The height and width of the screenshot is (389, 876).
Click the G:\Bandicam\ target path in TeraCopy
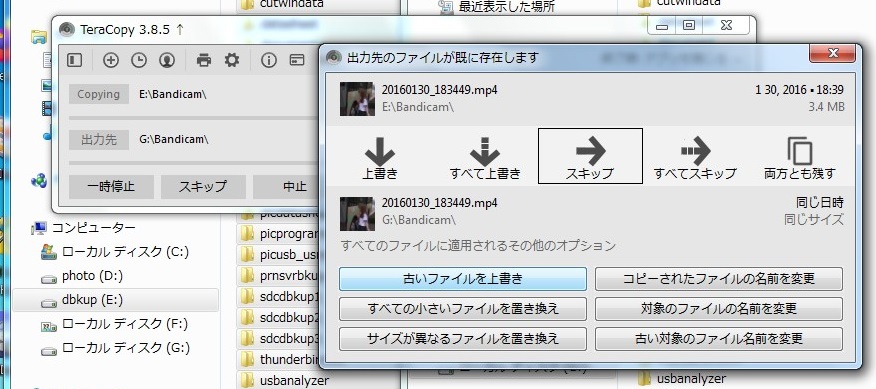tap(174, 140)
